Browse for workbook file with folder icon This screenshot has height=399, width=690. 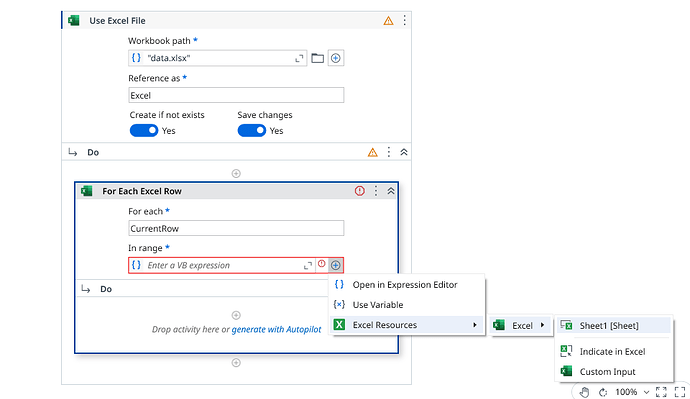pos(317,58)
